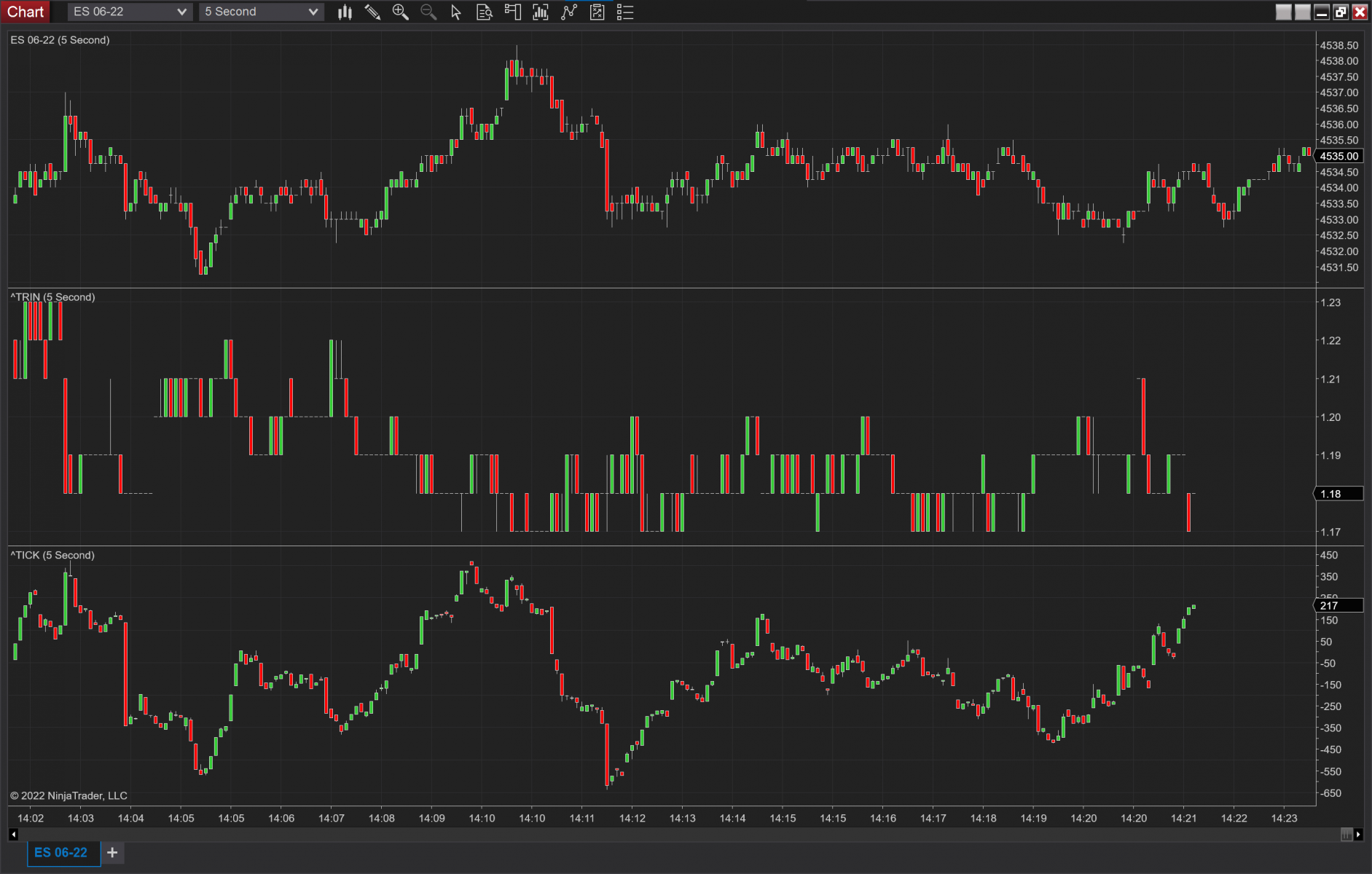1372x874 pixels.
Task: Click the 450 TICK axis label
Action: [x=1329, y=555]
